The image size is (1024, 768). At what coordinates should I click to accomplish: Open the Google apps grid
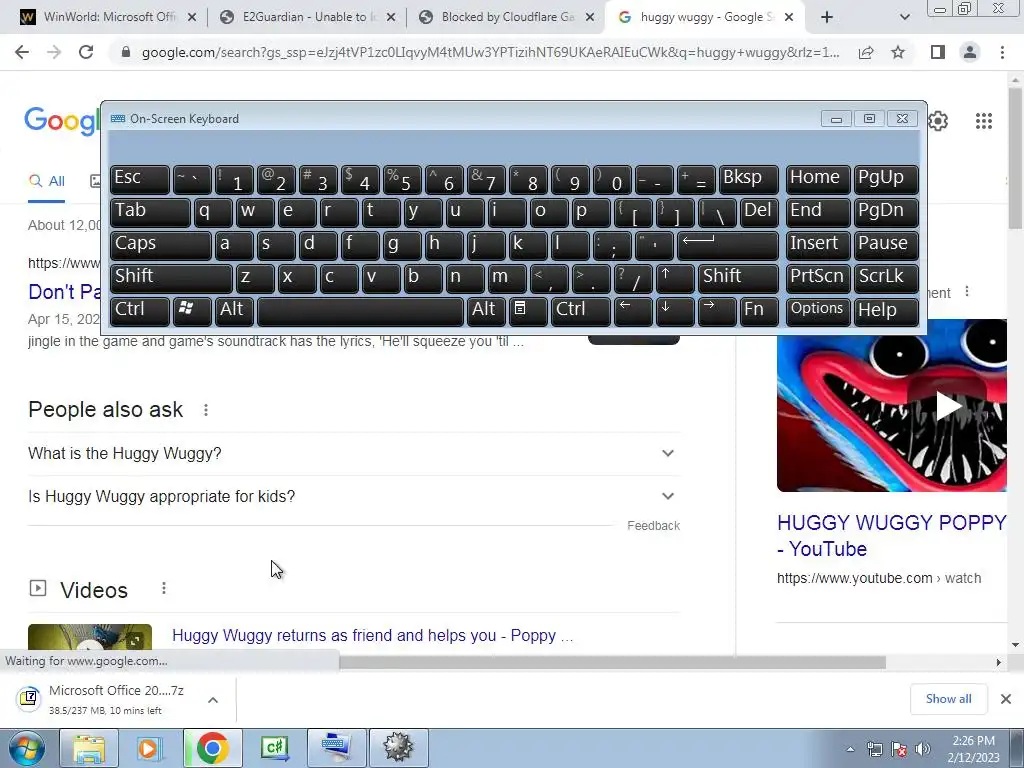pyautogui.click(x=984, y=121)
